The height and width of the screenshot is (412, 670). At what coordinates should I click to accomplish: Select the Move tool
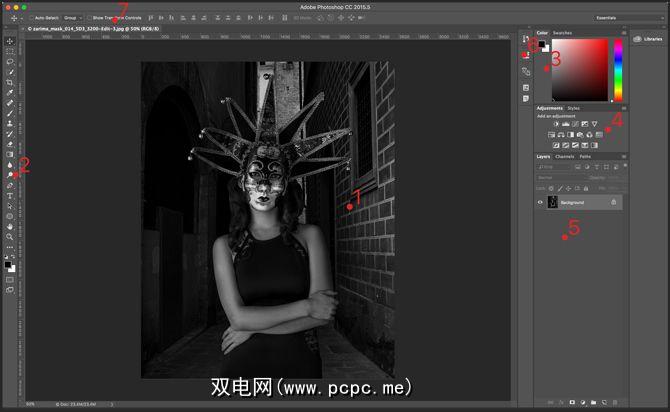(x=10, y=41)
